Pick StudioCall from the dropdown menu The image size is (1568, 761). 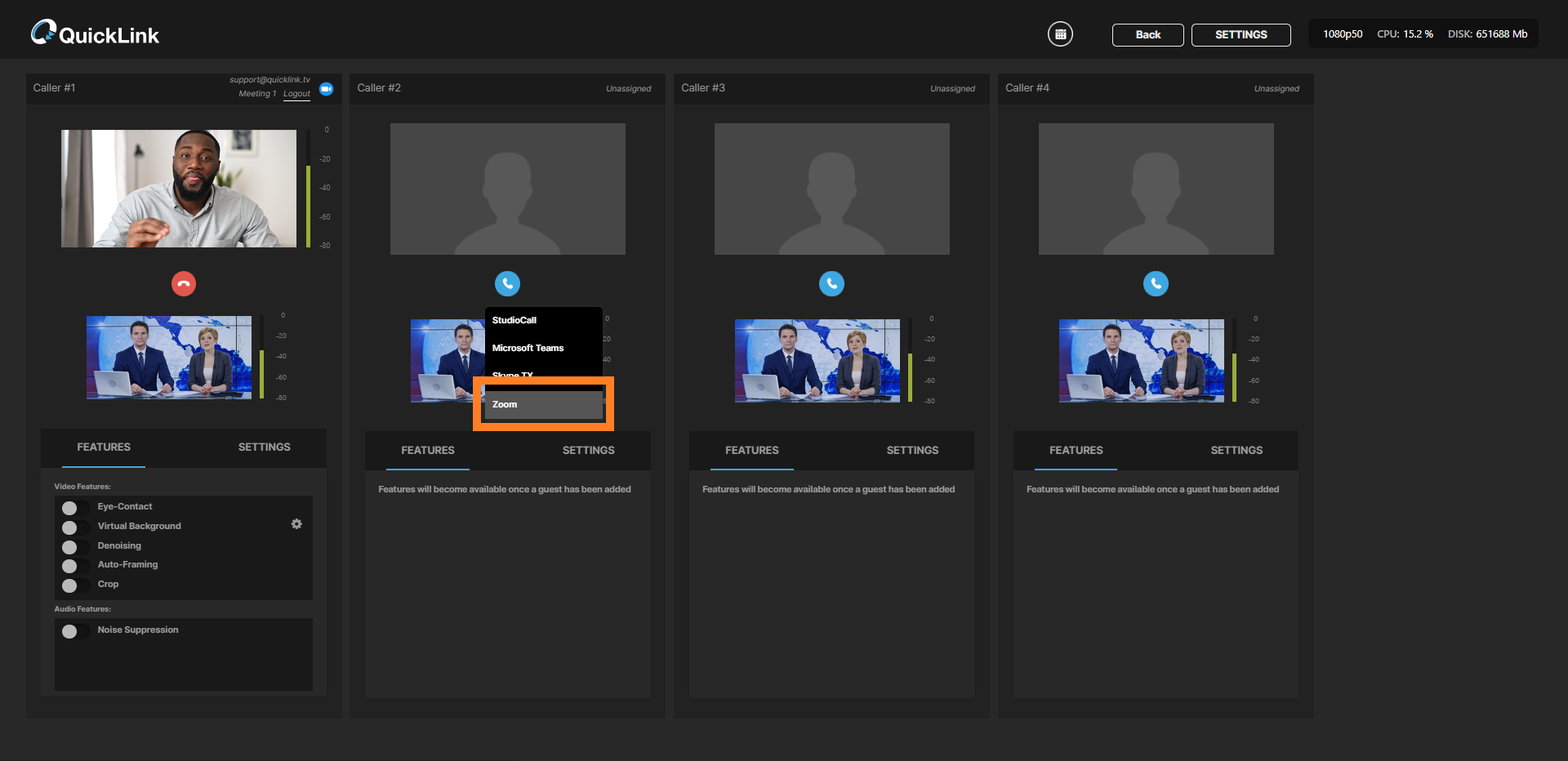514,320
